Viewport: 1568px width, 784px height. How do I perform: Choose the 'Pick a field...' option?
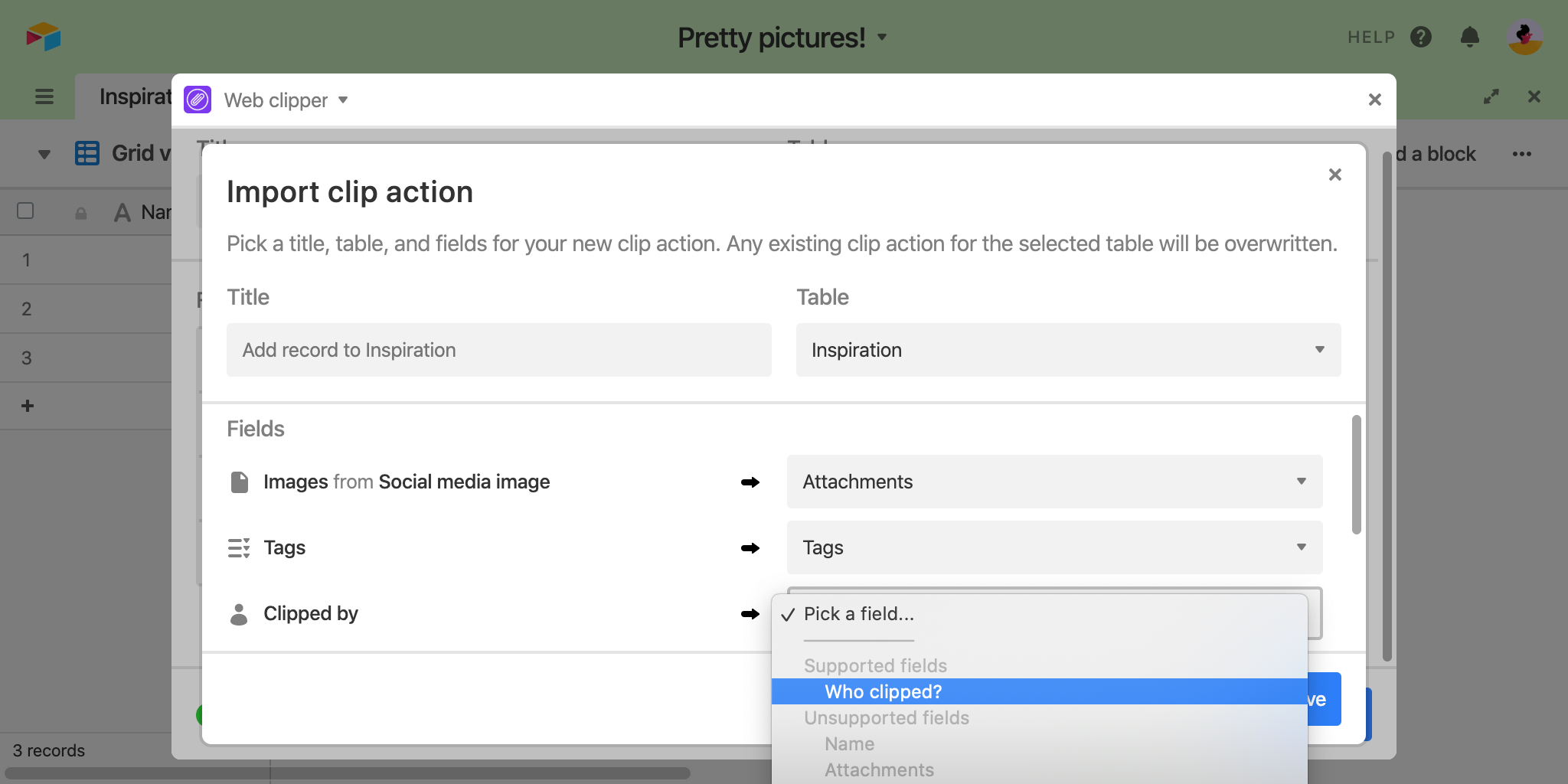pos(858,614)
